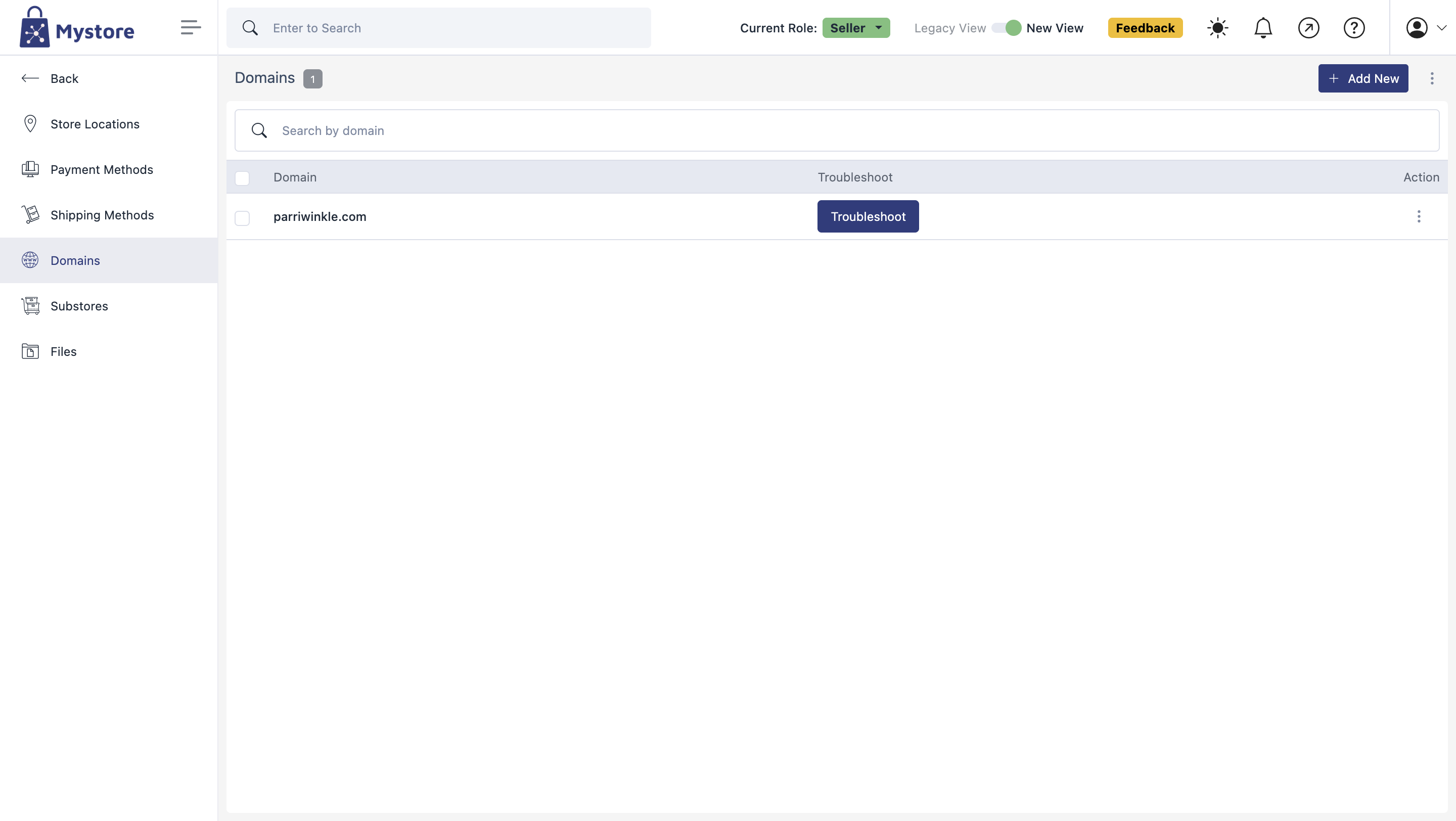This screenshot has width=1456, height=821.
Task: Click the New View label
Action: [x=1055, y=28]
